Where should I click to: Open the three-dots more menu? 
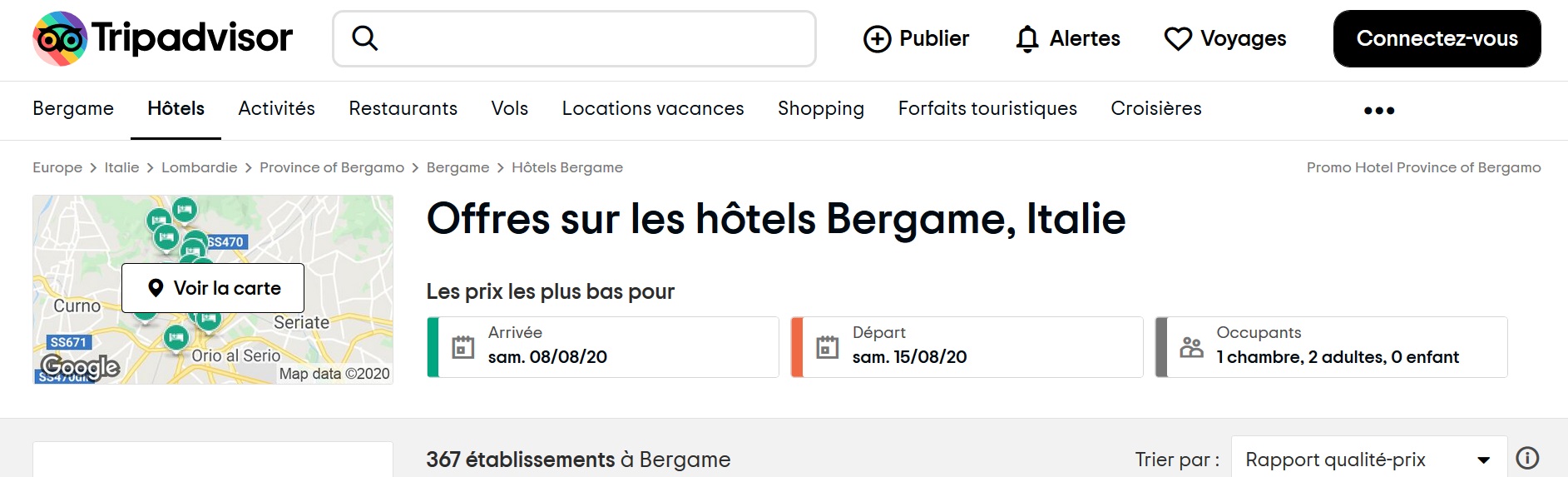[1379, 110]
